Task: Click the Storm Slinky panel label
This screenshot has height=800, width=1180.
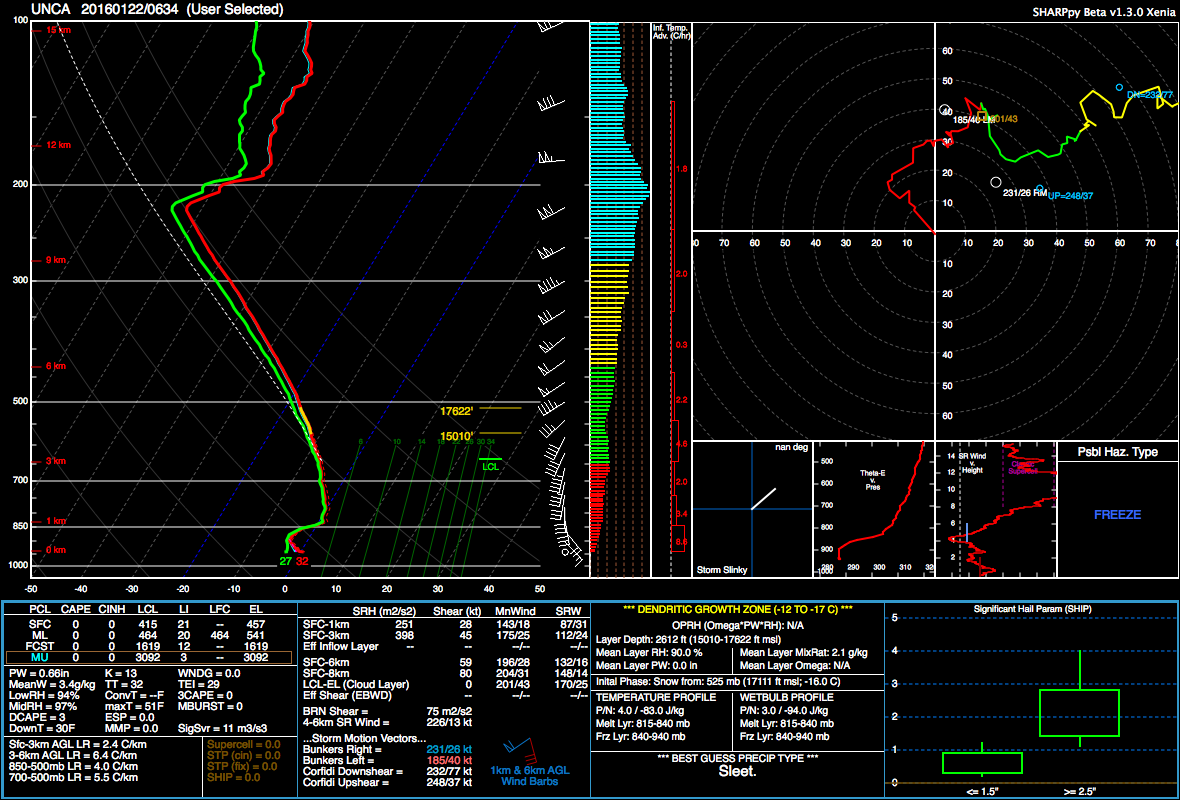Action: point(722,570)
